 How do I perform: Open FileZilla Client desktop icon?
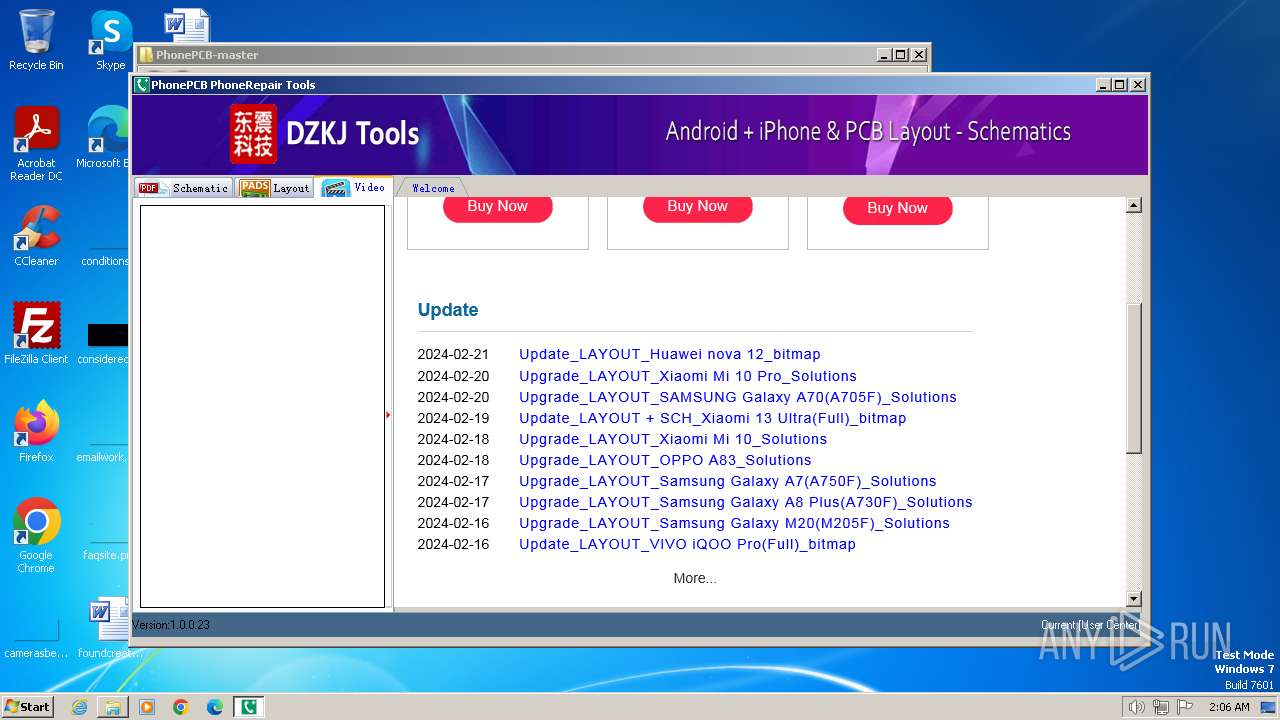click(36, 333)
